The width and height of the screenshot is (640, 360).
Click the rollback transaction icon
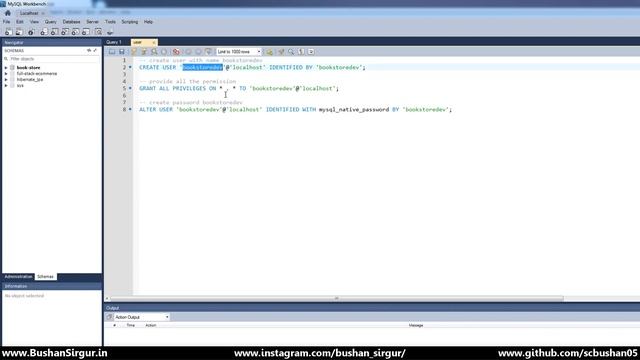(198, 52)
